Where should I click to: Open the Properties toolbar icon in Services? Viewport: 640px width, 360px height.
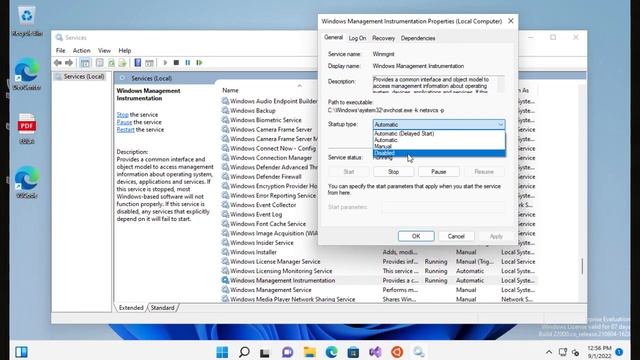coord(100,63)
